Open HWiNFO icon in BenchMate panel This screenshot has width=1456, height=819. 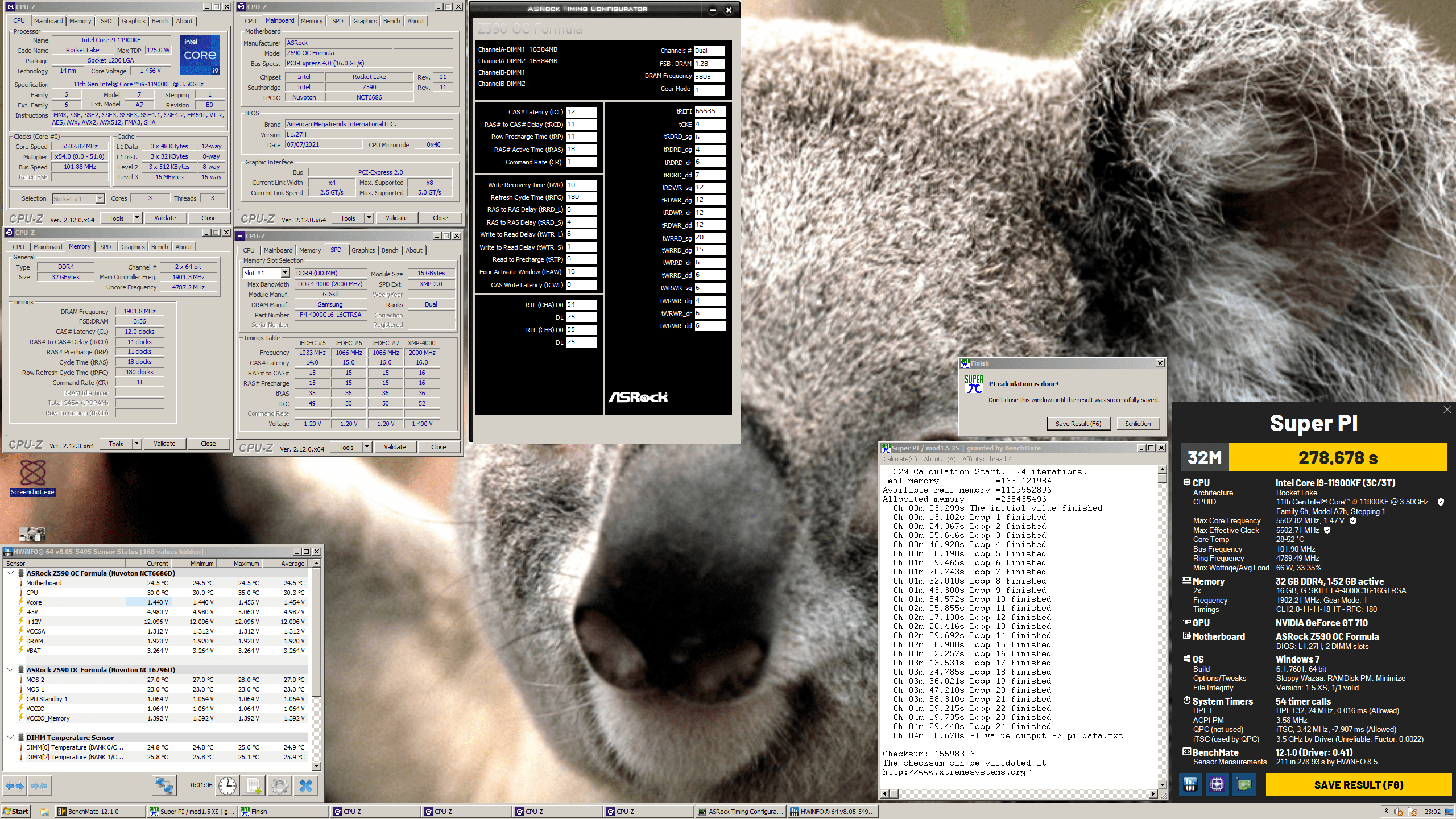(x=1190, y=785)
